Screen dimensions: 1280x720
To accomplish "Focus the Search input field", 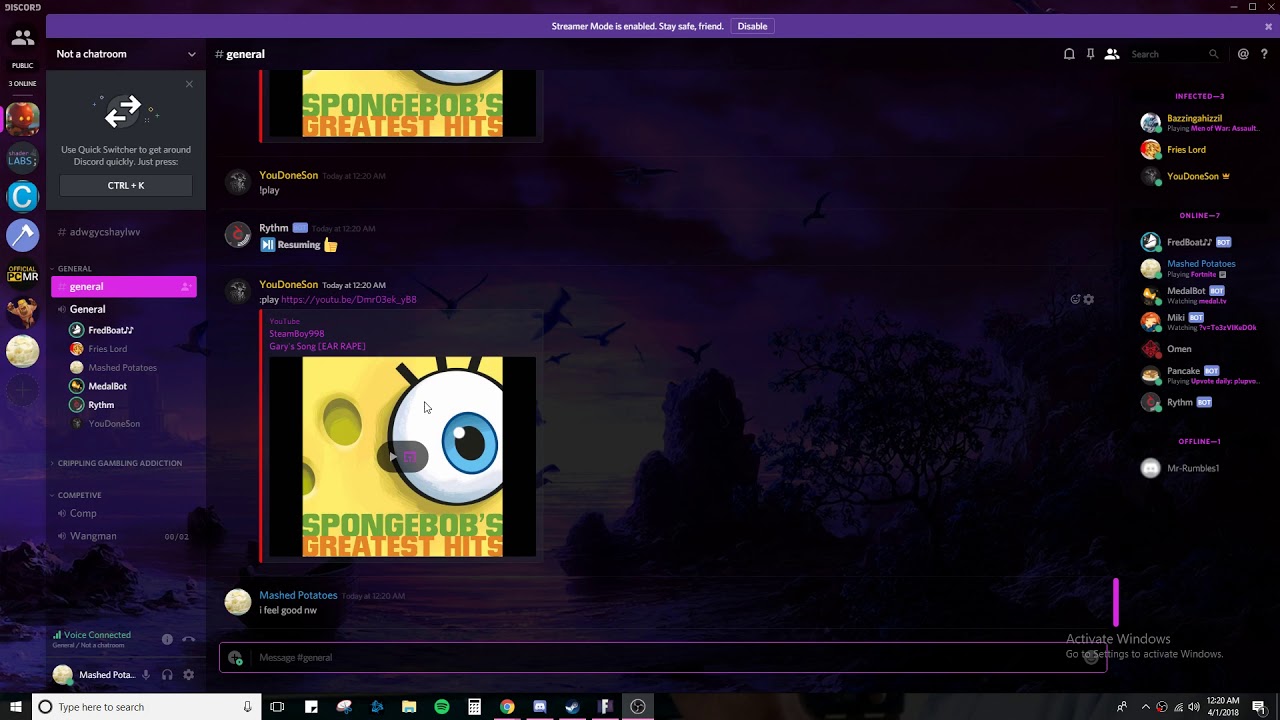I will click(1175, 54).
